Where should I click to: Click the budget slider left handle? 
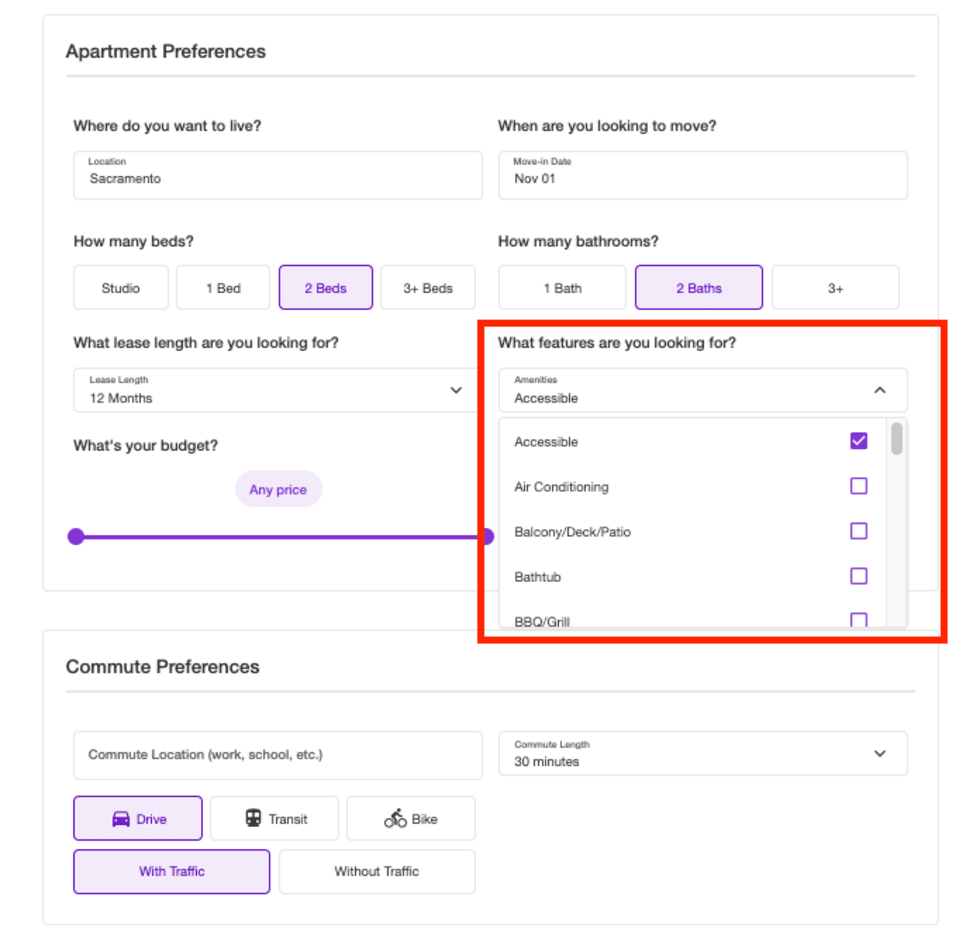(x=76, y=536)
